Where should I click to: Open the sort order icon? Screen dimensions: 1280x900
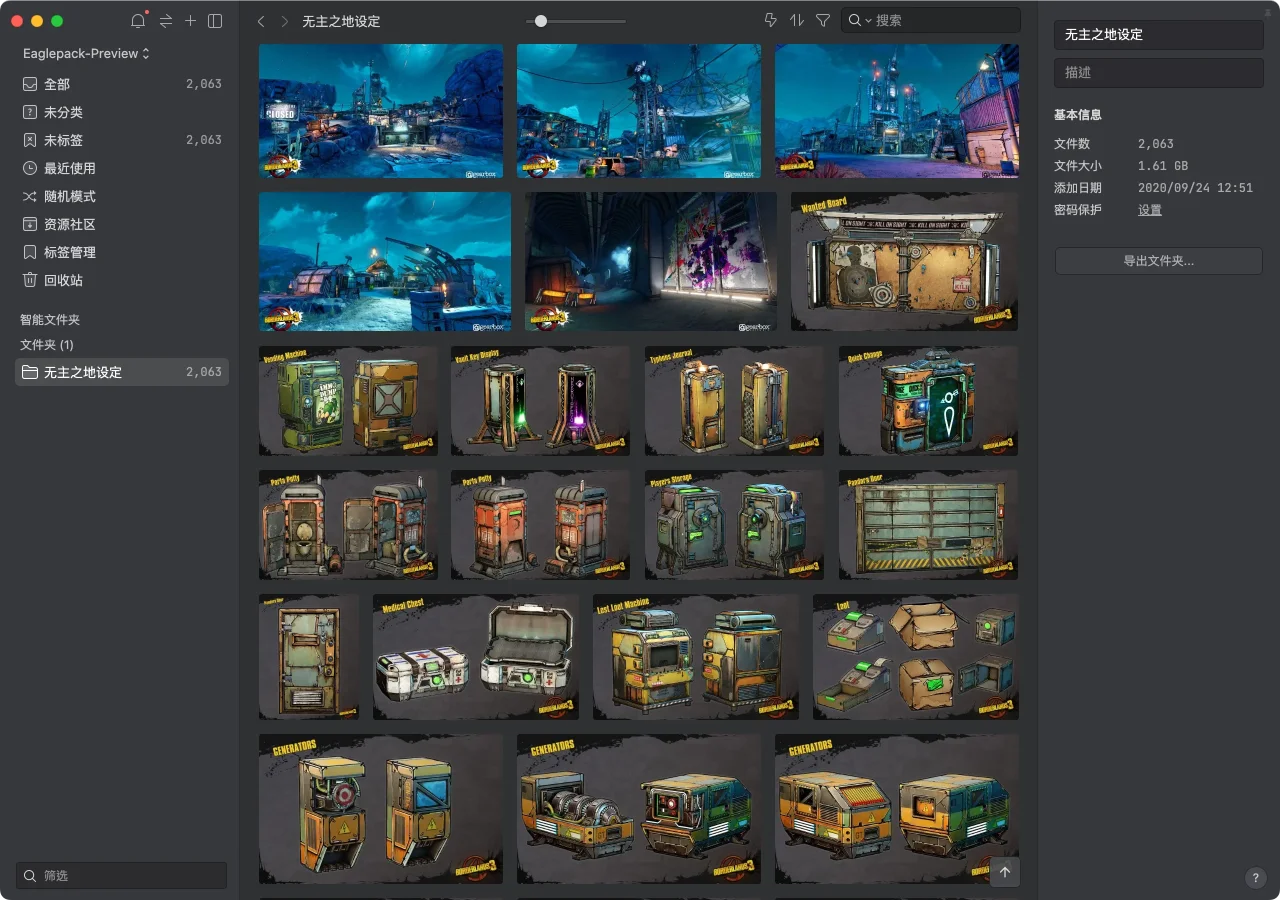click(x=797, y=20)
